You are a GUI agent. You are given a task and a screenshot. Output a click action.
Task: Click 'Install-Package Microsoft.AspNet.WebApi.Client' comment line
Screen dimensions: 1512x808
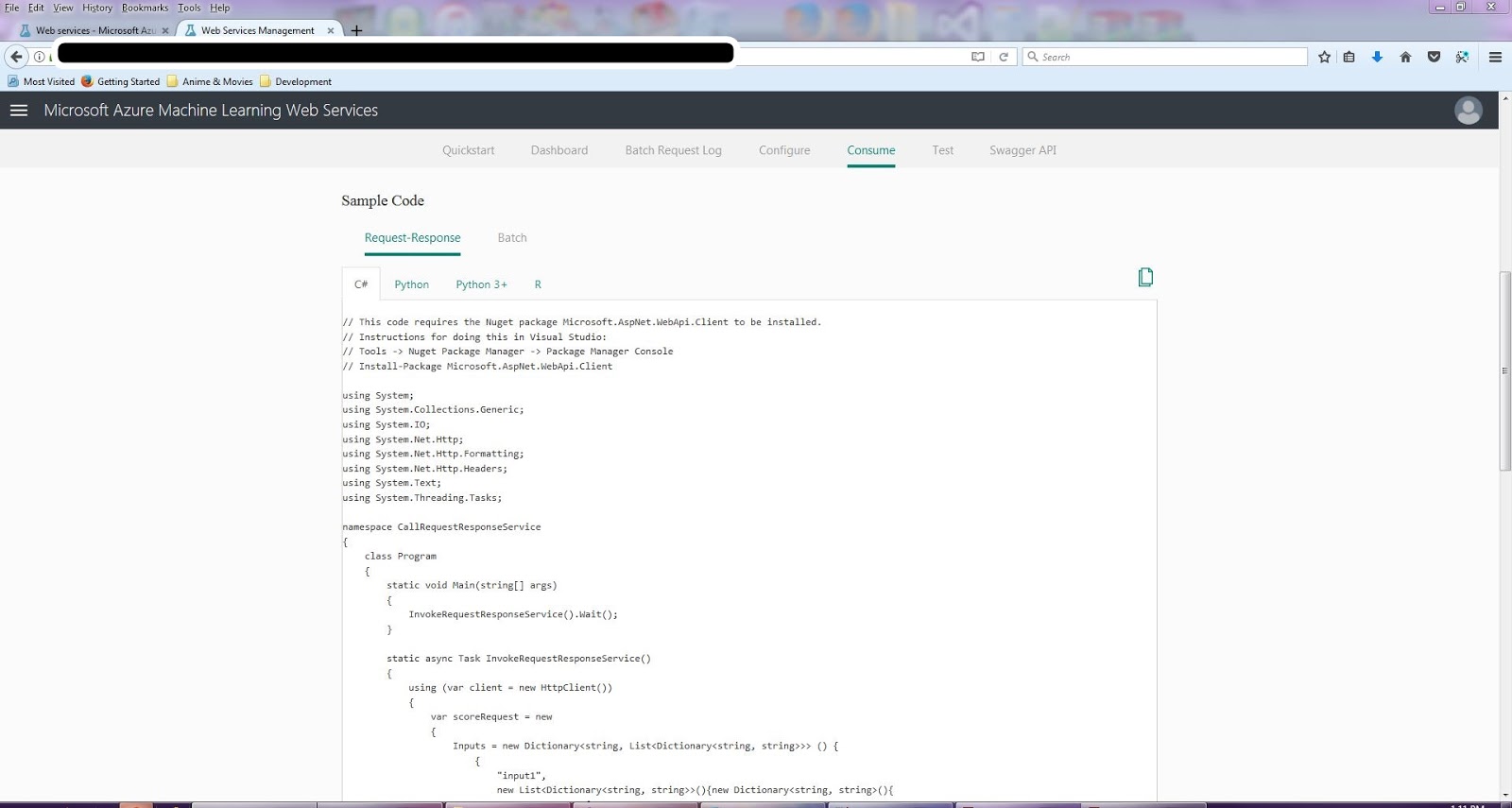(x=477, y=367)
